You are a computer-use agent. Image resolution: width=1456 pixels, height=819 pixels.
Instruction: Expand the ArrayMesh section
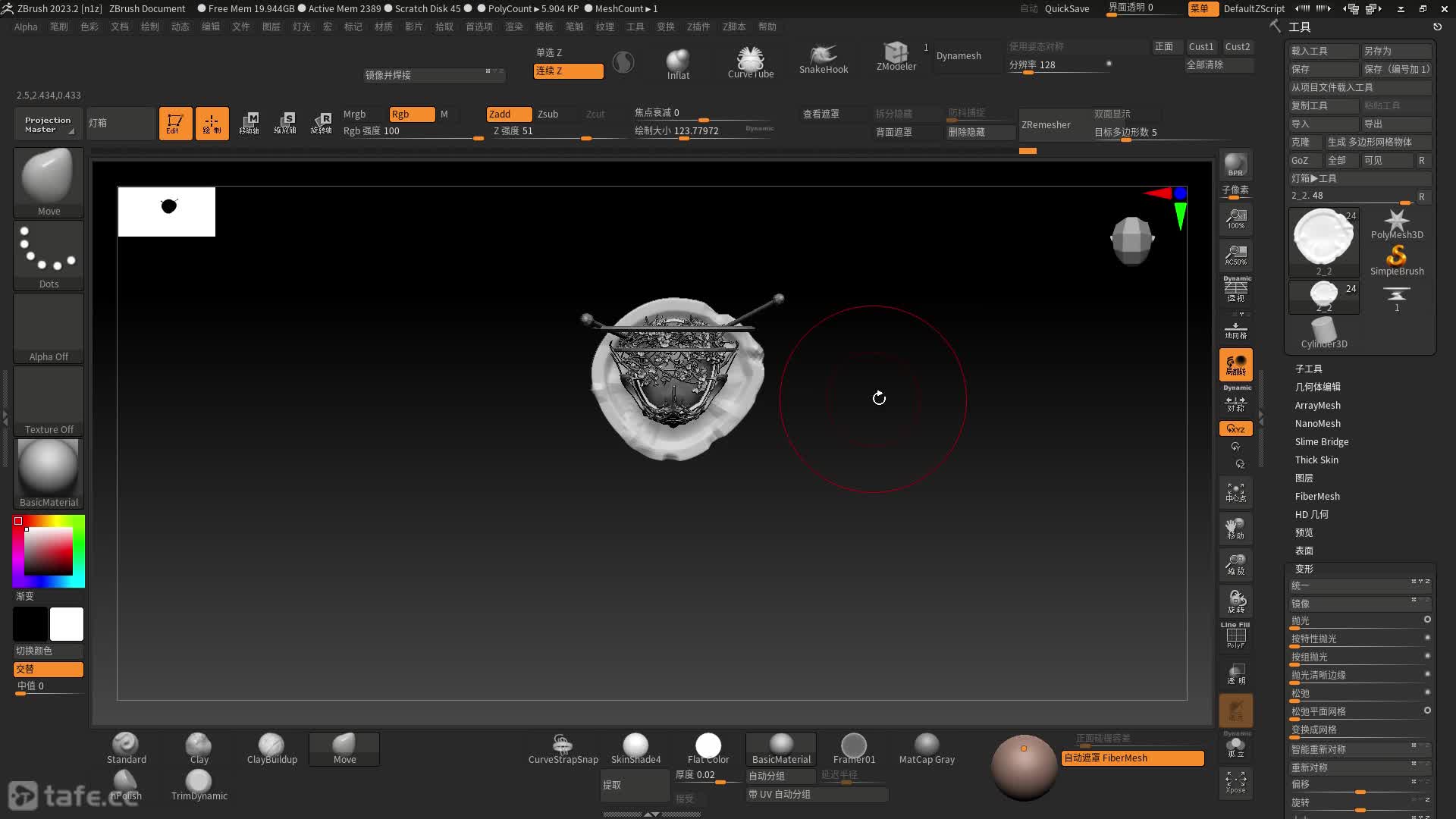coord(1317,405)
